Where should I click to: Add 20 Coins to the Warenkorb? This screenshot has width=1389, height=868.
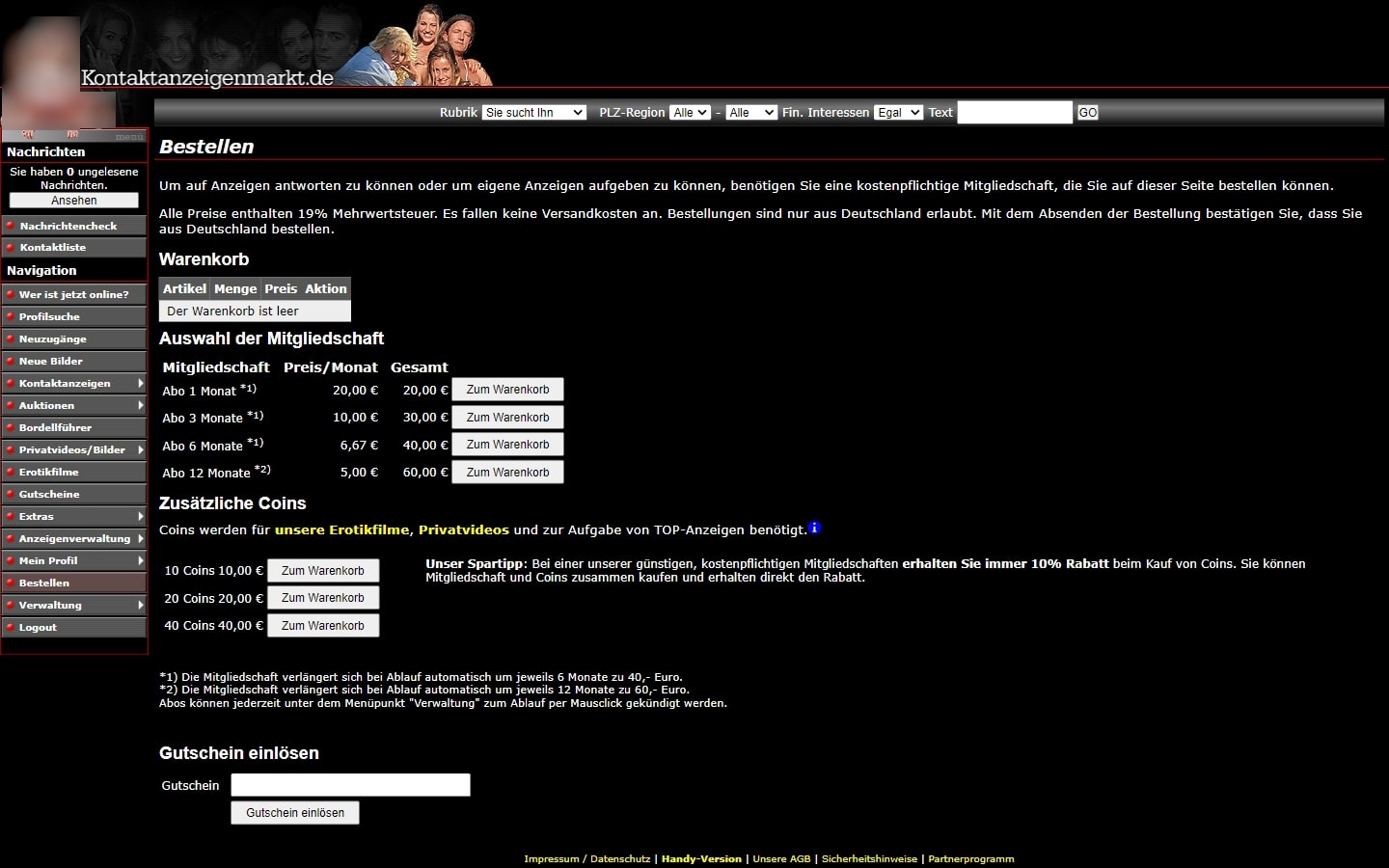point(322,598)
